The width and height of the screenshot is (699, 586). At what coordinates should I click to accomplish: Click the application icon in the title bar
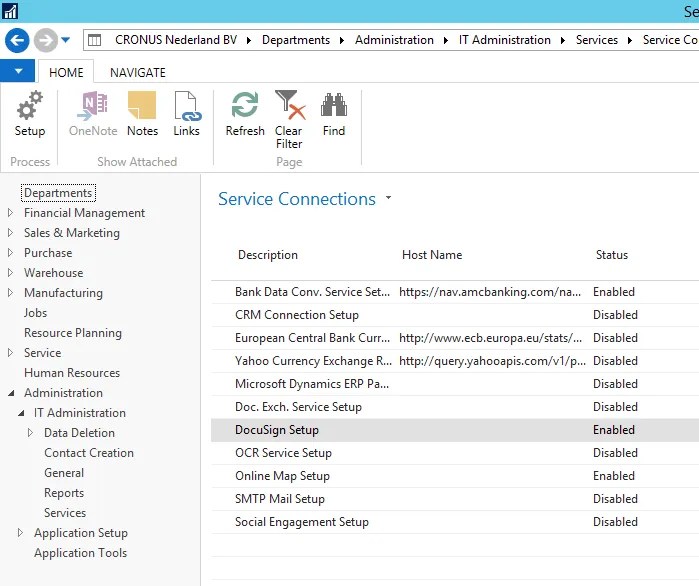pyautogui.click(x=10, y=11)
